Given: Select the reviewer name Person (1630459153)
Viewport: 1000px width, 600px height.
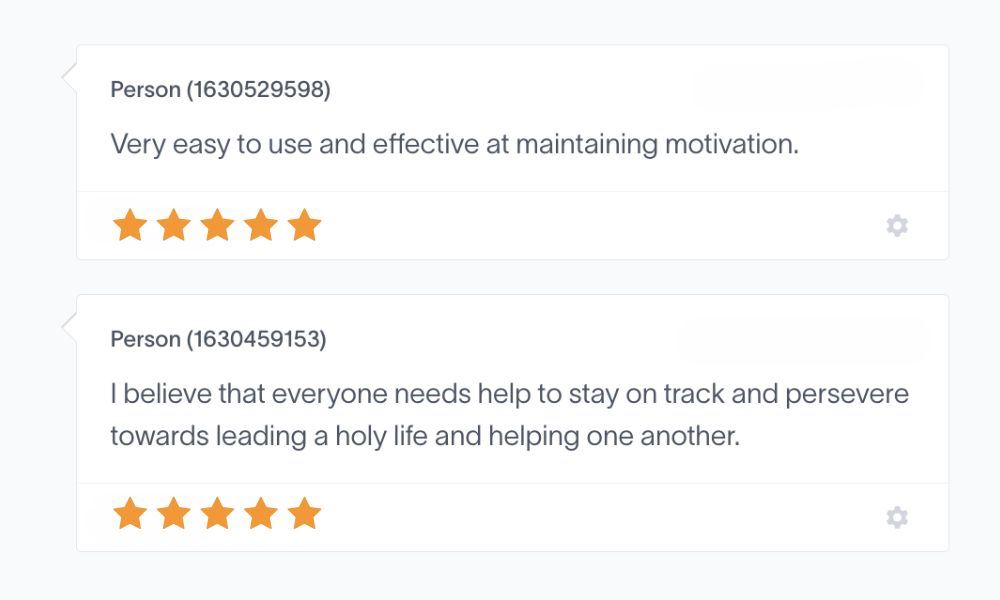Looking at the screenshot, I should (220, 339).
